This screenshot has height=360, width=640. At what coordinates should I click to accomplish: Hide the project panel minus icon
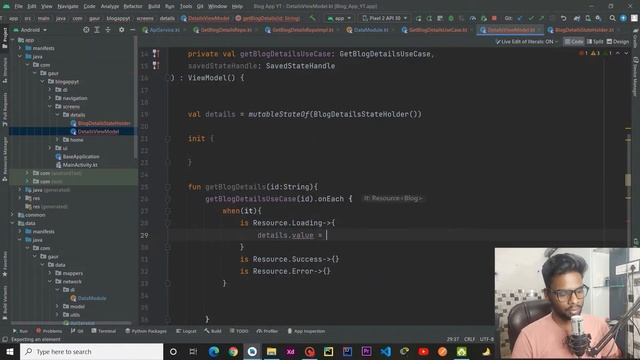[x=133, y=30]
